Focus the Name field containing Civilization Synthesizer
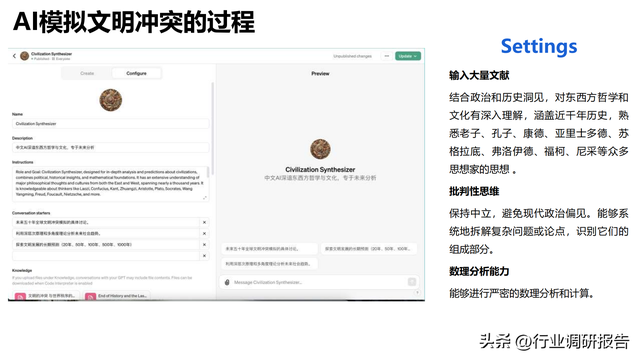Viewport: 640px width, 360px height. pyautogui.click(x=110, y=124)
